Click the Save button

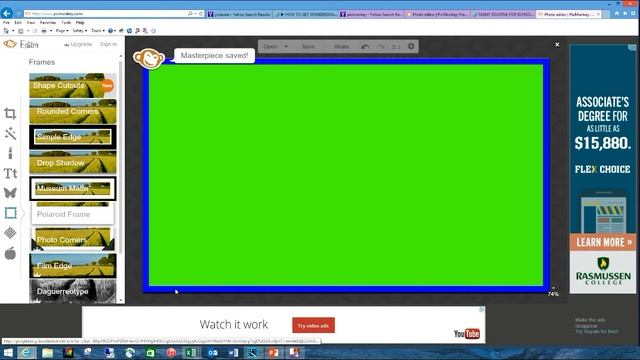point(309,47)
